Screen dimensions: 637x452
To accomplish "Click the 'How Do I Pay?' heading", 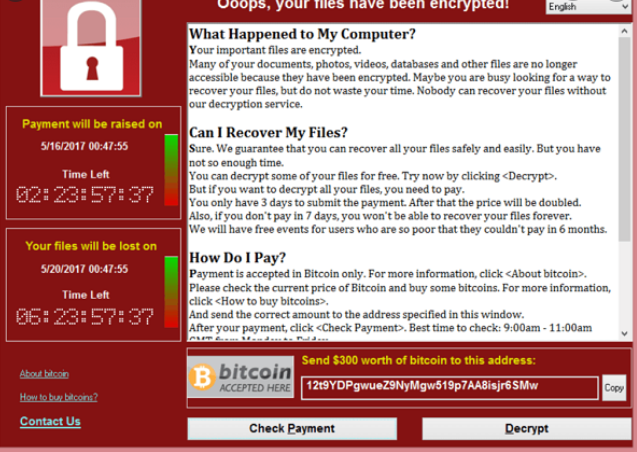I will point(238,257).
